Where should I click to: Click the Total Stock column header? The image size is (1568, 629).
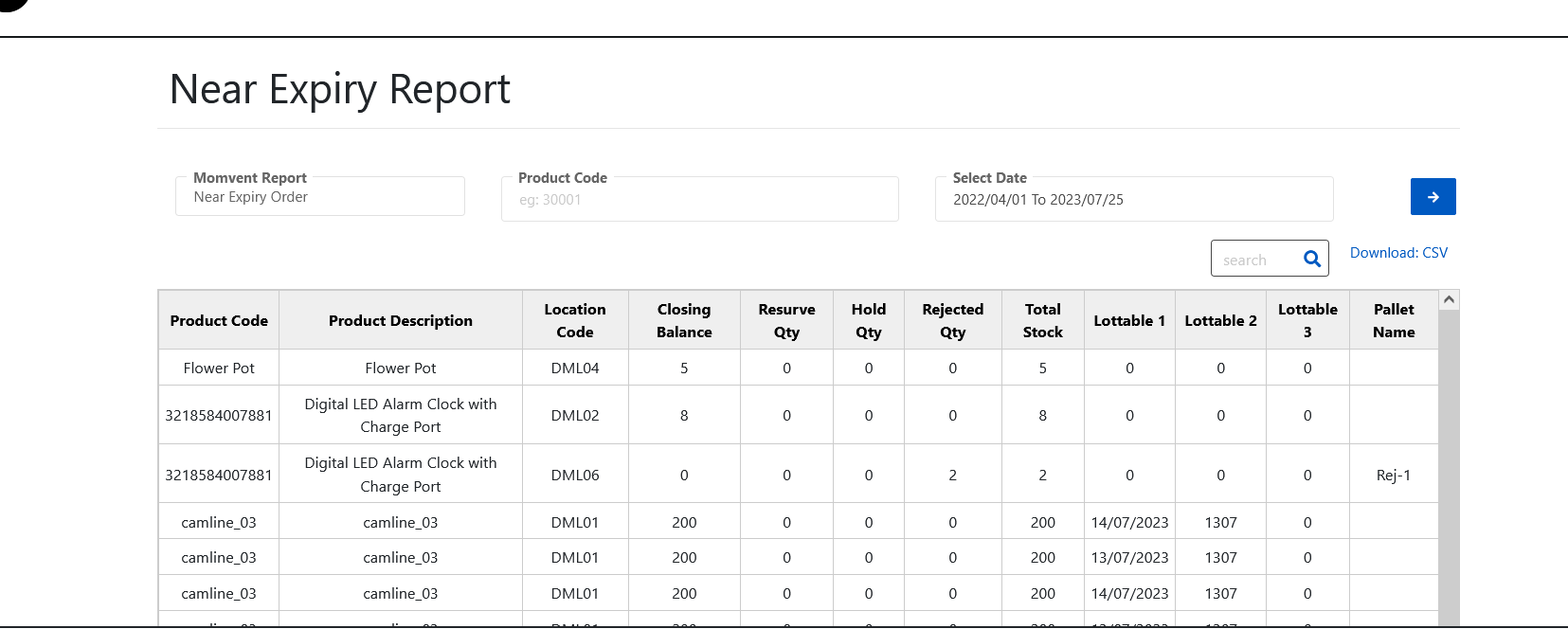tap(1042, 321)
